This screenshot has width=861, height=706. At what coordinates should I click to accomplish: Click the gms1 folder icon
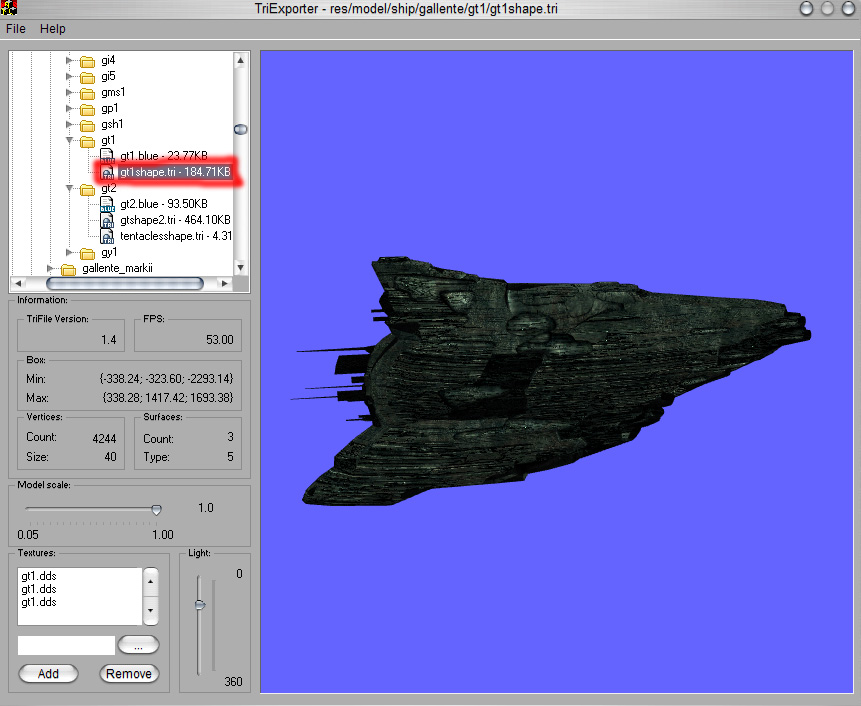click(x=87, y=92)
